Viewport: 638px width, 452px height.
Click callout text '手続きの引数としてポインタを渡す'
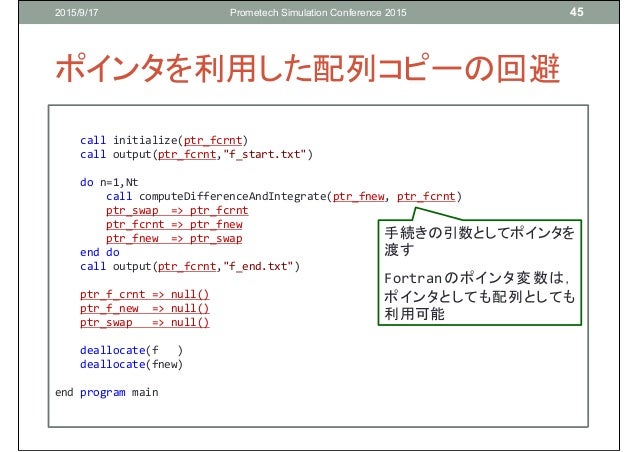coord(479,241)
